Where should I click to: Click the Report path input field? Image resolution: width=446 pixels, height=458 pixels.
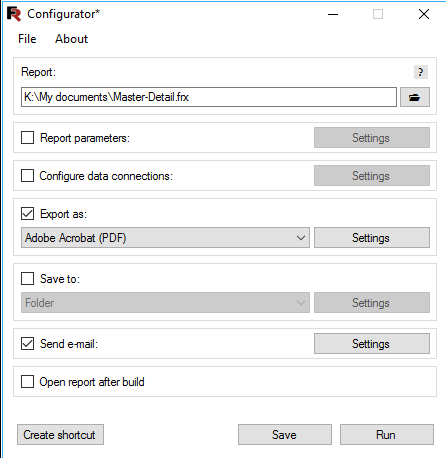coord(209,97)
